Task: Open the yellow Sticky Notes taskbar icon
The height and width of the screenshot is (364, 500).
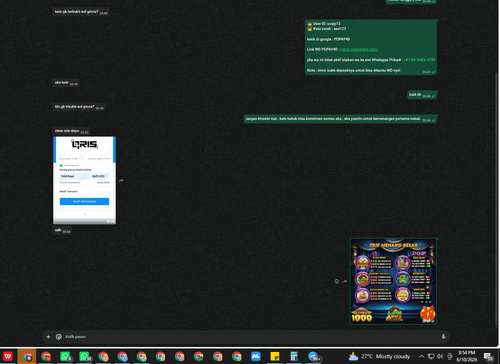Action: coord(275,356)
